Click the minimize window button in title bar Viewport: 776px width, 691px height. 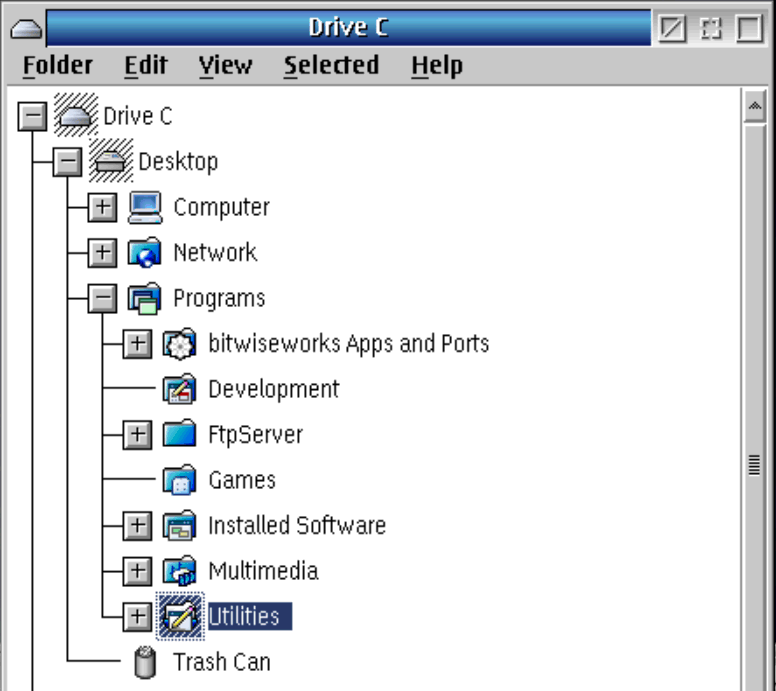pyautogui.click(x=711, y=28)
